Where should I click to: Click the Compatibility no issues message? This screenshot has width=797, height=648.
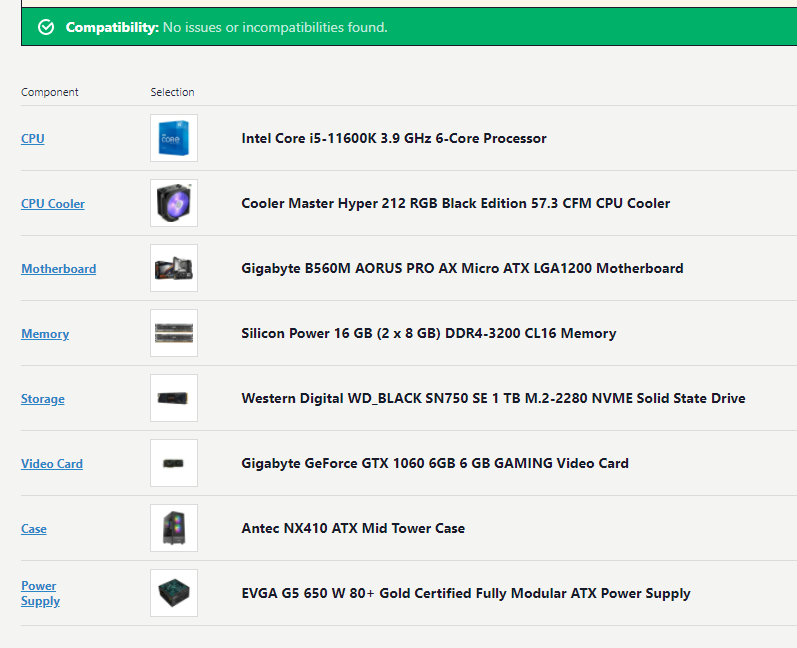click(227, 27)
